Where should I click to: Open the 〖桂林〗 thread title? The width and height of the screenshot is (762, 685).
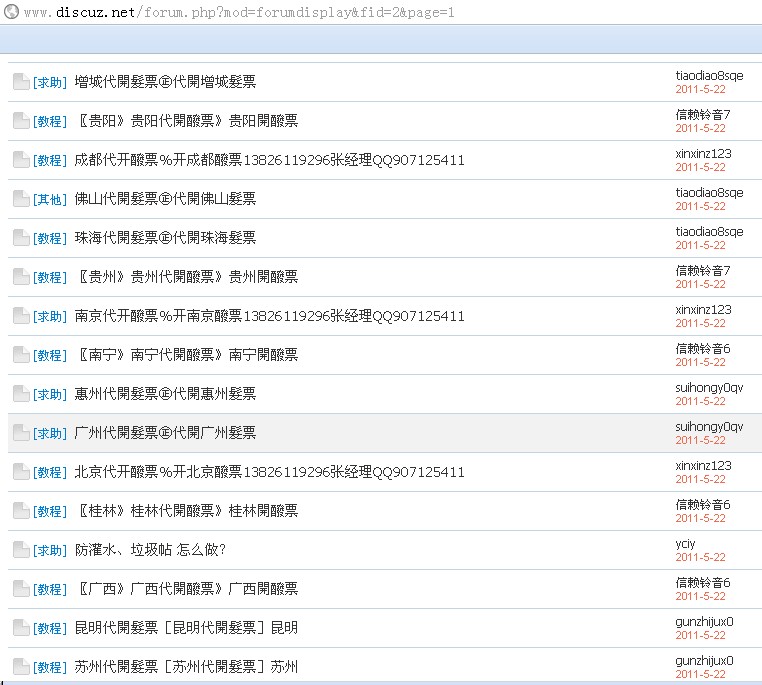click(187, 511)
